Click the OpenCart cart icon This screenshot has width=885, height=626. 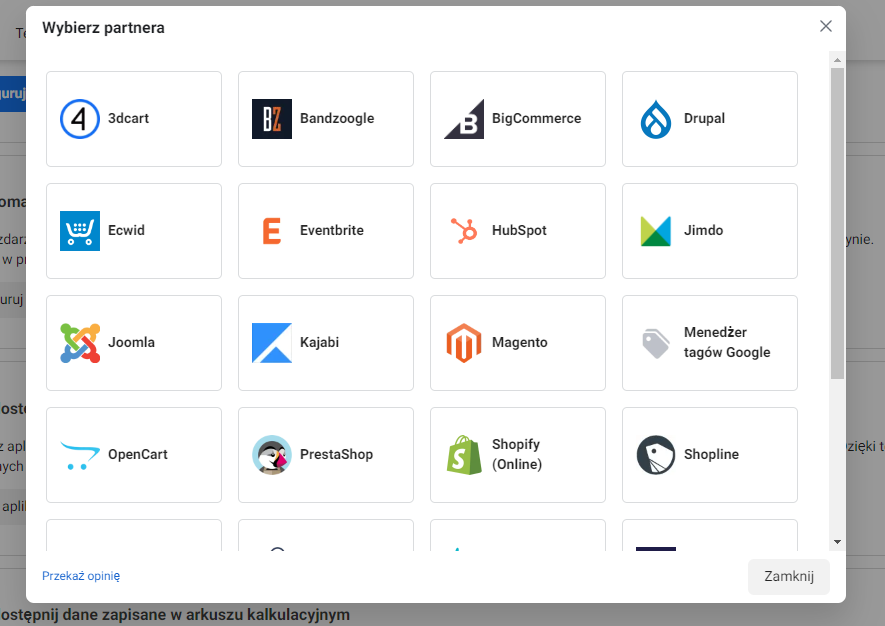[80, 455]
